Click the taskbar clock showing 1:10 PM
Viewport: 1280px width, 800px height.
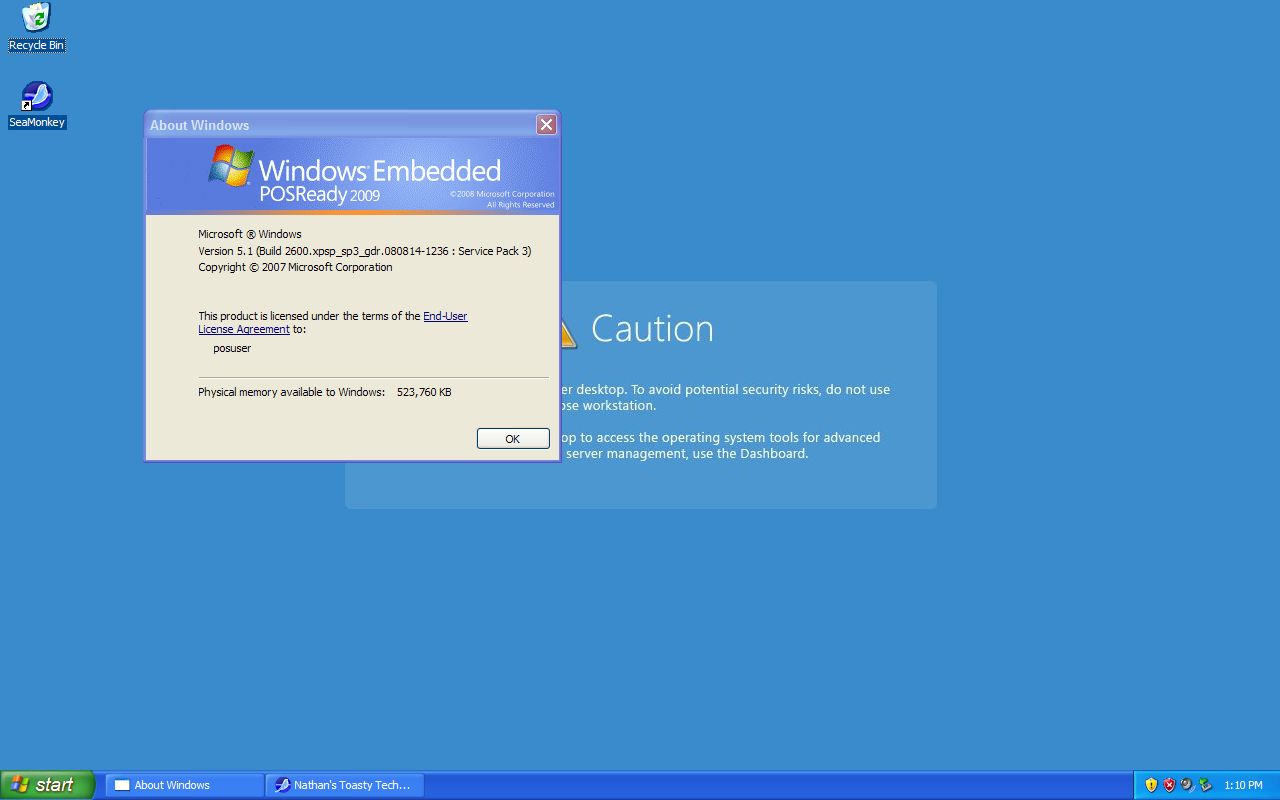(1243, 785)
